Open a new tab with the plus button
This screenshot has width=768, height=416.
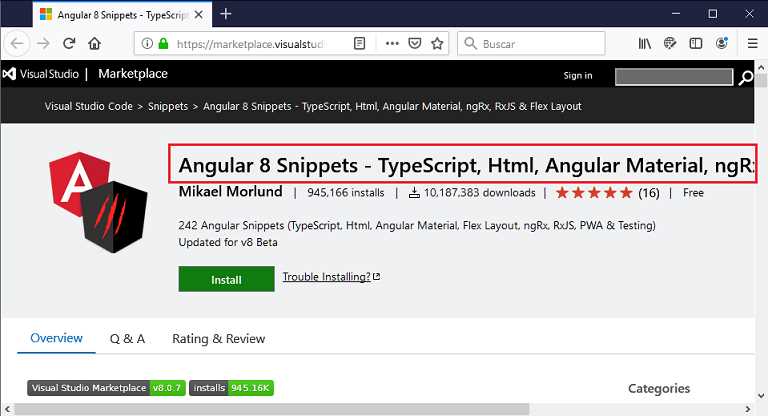click(x=225, y=14)
